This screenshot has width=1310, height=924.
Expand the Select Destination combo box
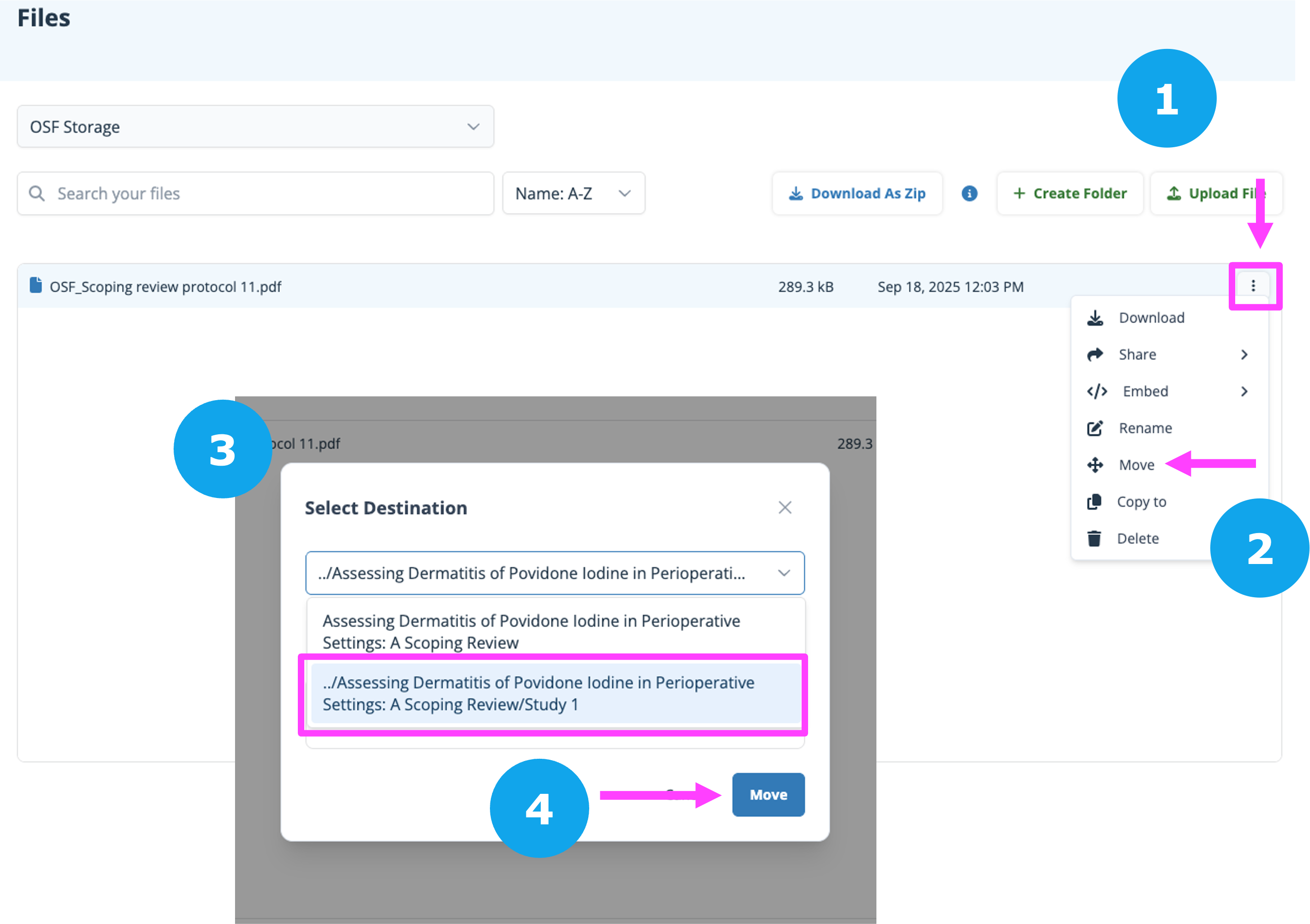point(555,573)
